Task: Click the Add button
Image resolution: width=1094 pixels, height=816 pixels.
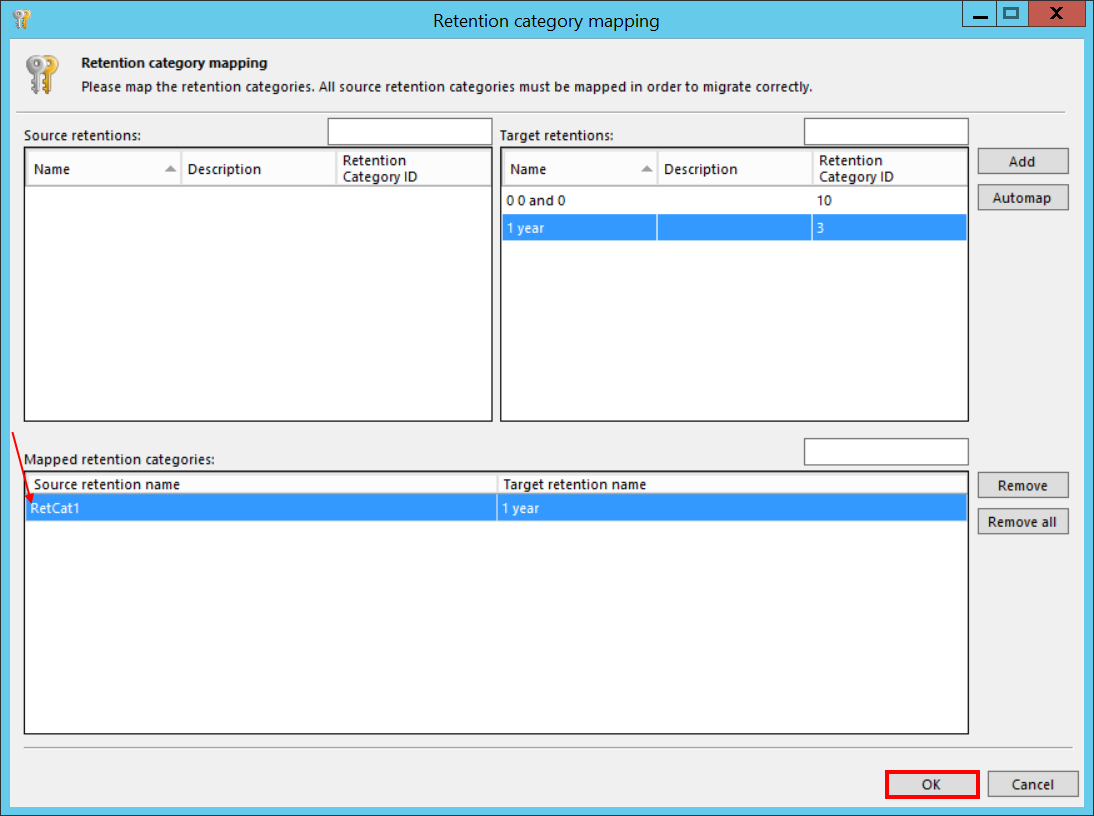Action: pyautogui.click(x=1022, y=161)
